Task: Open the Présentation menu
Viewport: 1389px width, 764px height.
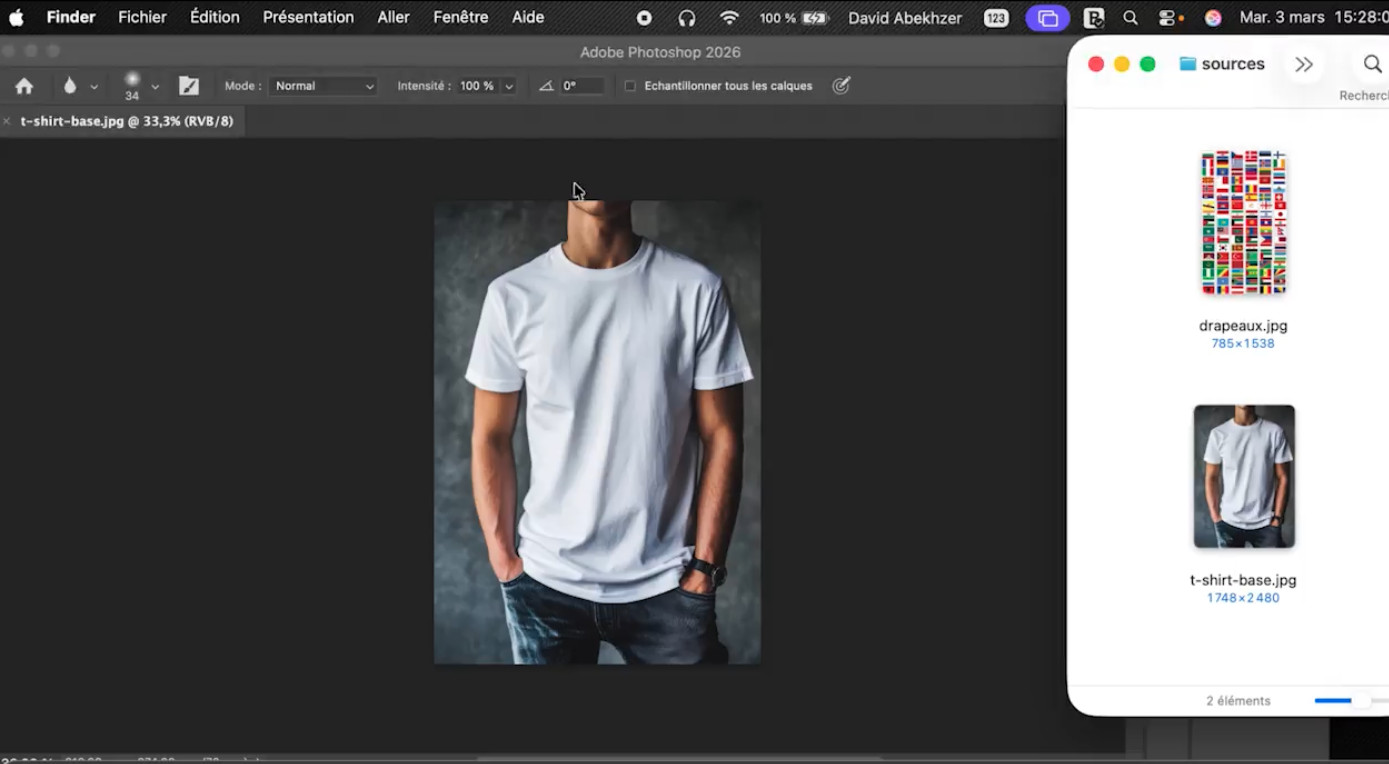Action: click(308, 17)
